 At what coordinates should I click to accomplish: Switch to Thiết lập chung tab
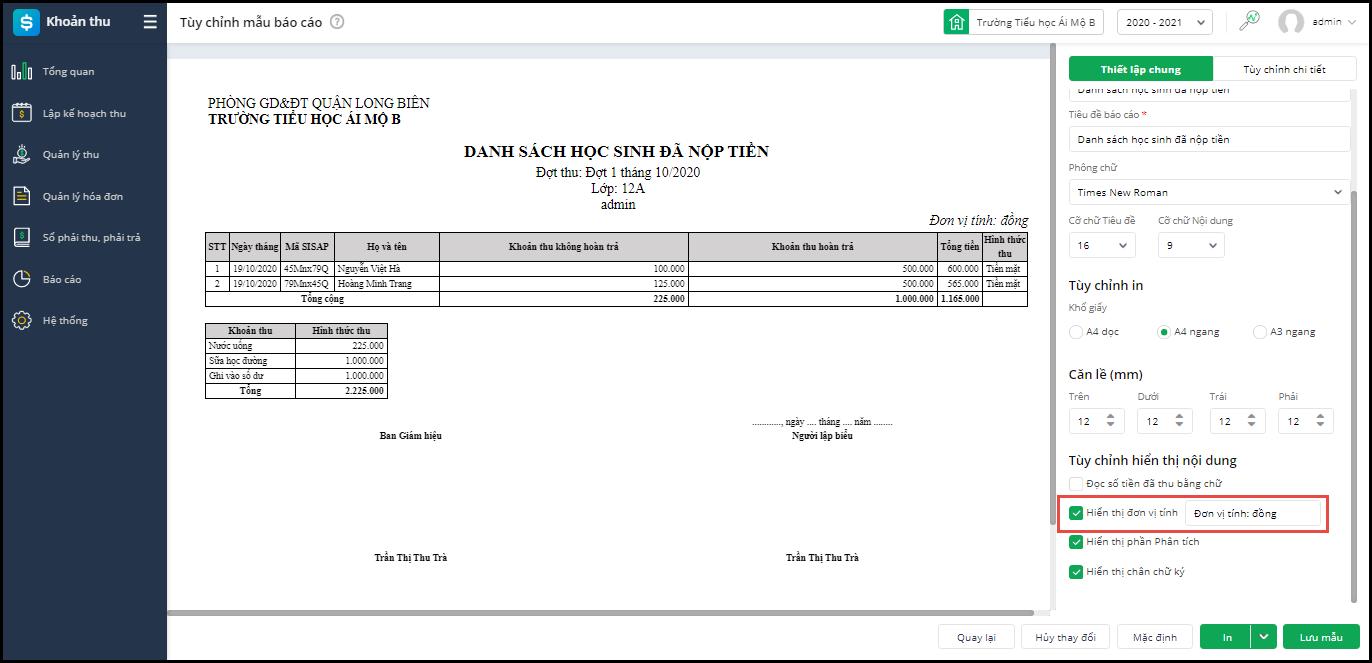[x=1141, y=69]
